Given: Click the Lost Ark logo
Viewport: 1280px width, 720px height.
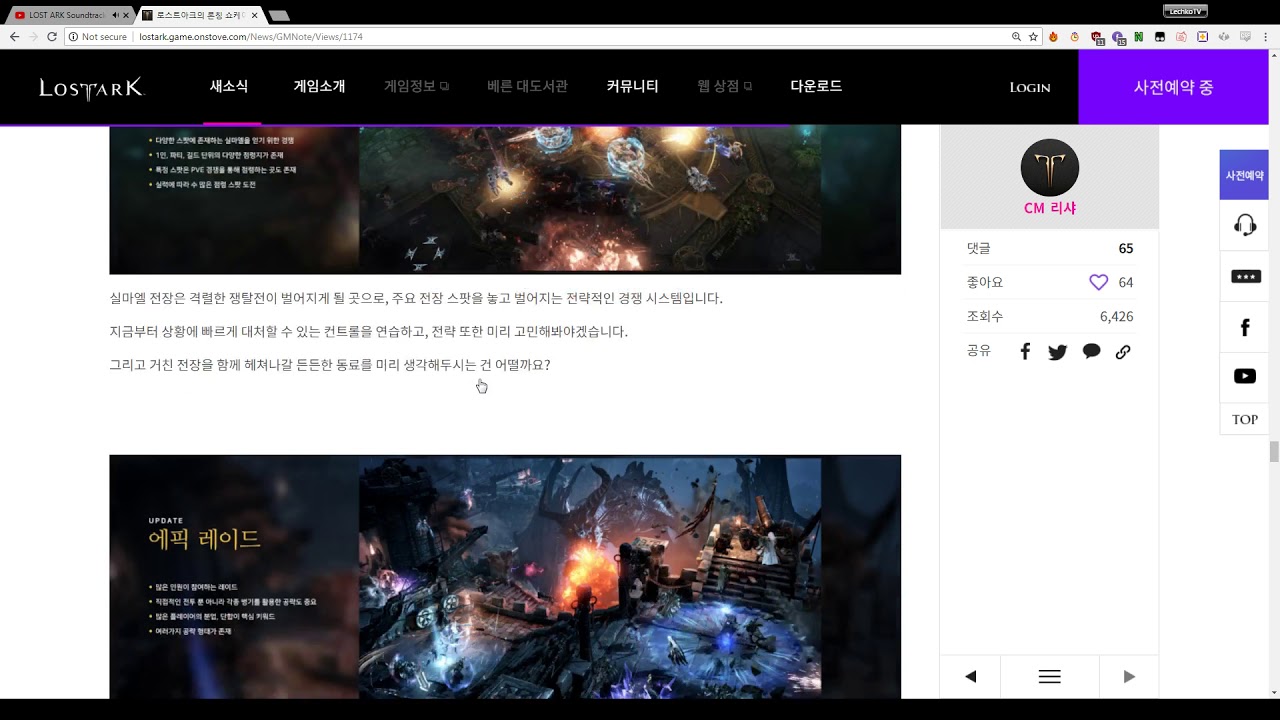Looking at the screenshot, I should point(92,88).
